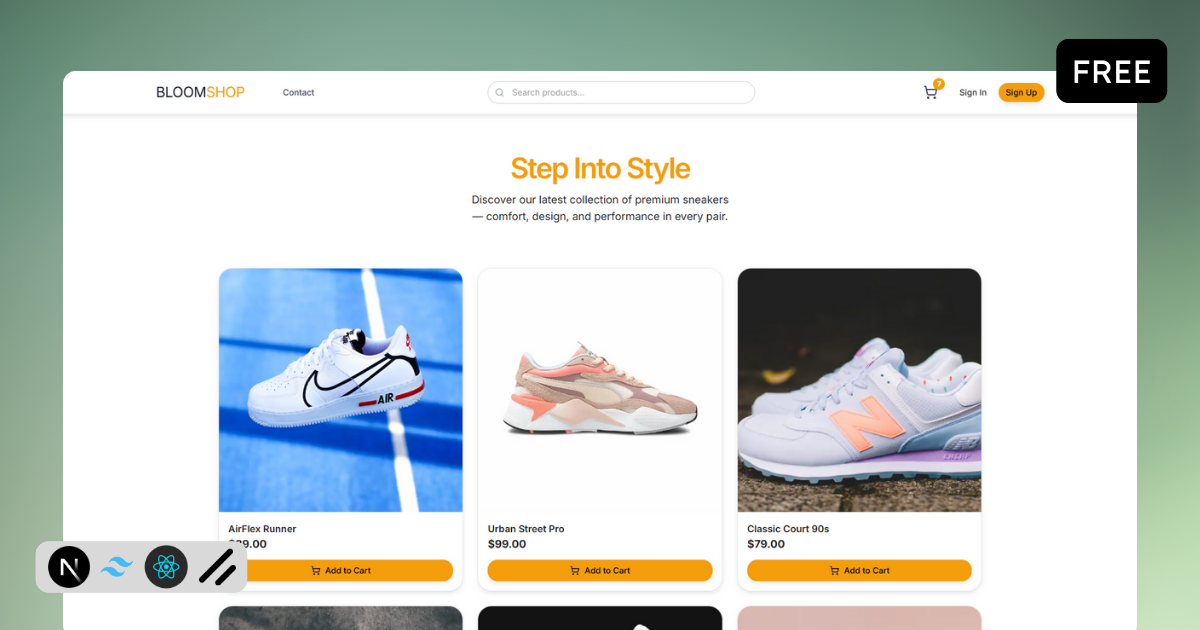Screen dimensions: 1200x630
Task: Select the Urban Street Pro product title
Action: tap(527, 528)
